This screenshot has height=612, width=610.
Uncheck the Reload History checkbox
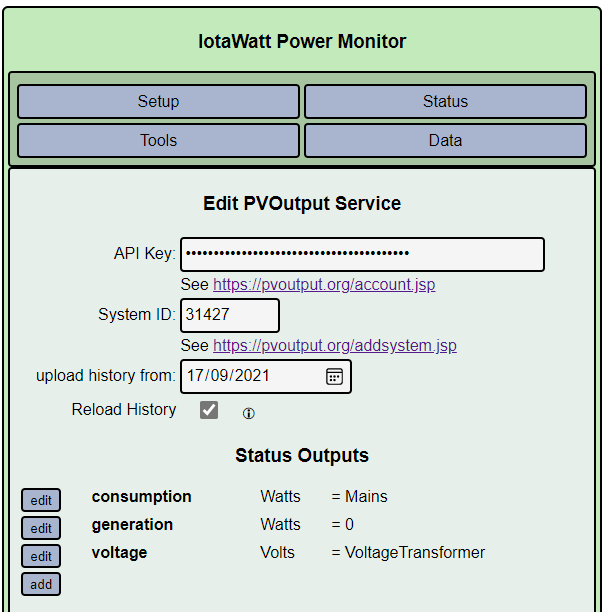coord(209,410)
